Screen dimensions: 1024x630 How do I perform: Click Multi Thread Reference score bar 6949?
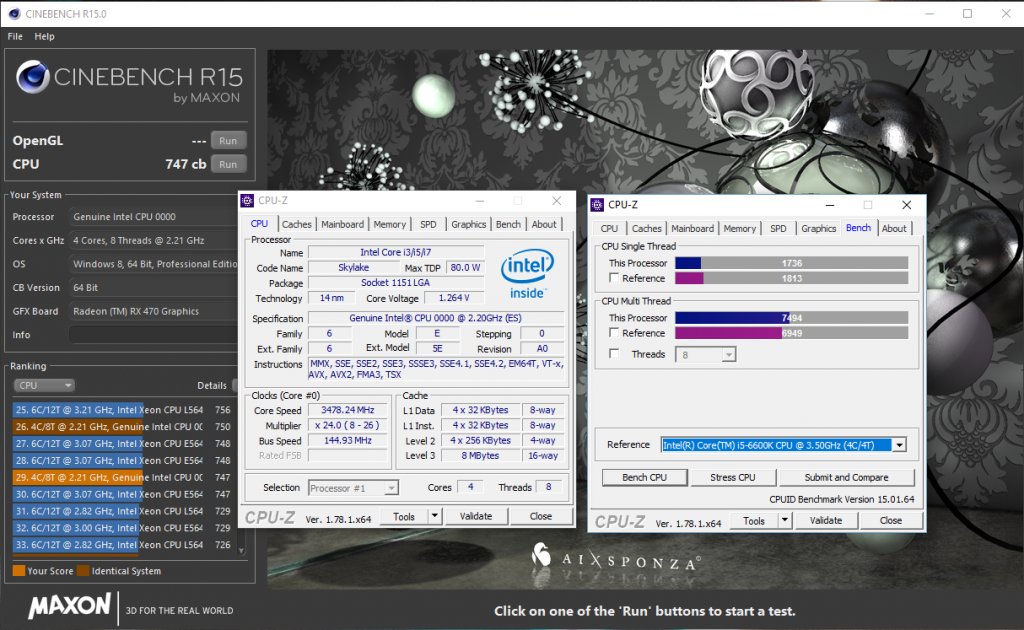click(792, 333)
